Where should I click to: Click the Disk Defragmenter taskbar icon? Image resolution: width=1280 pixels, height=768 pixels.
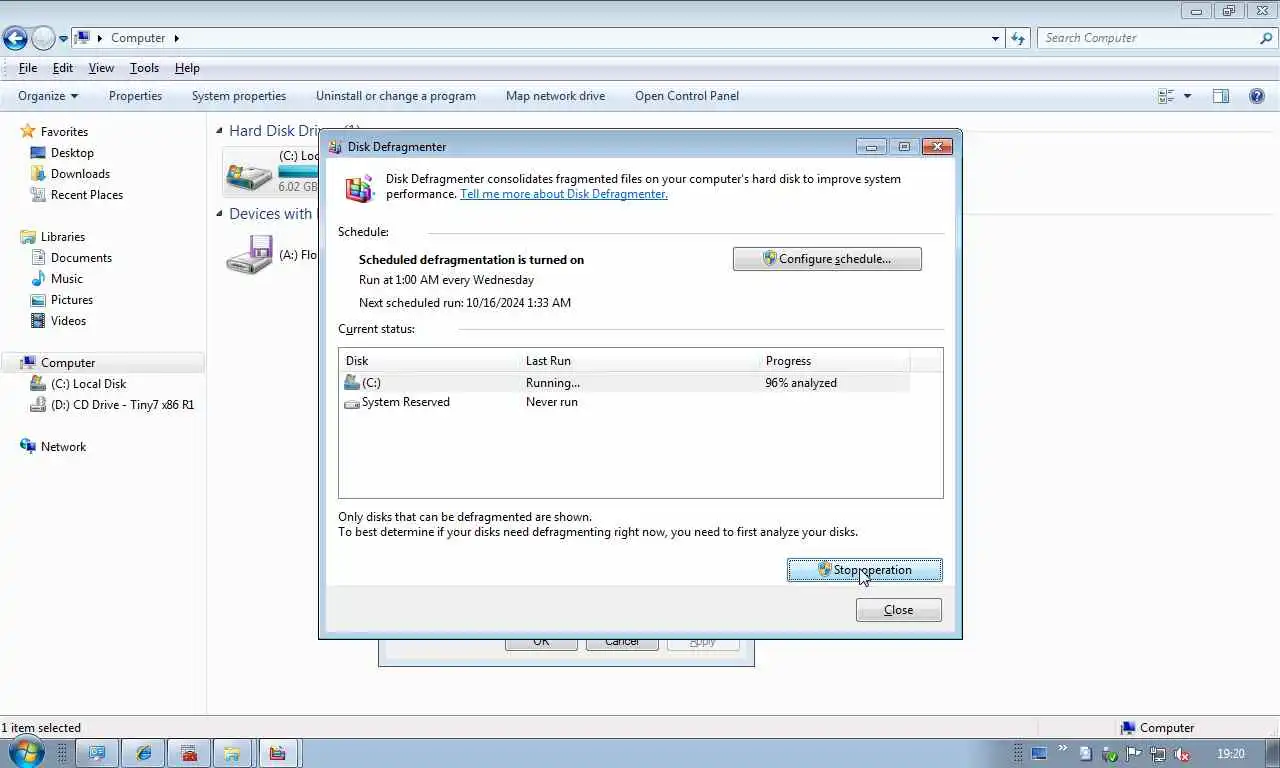277,753
